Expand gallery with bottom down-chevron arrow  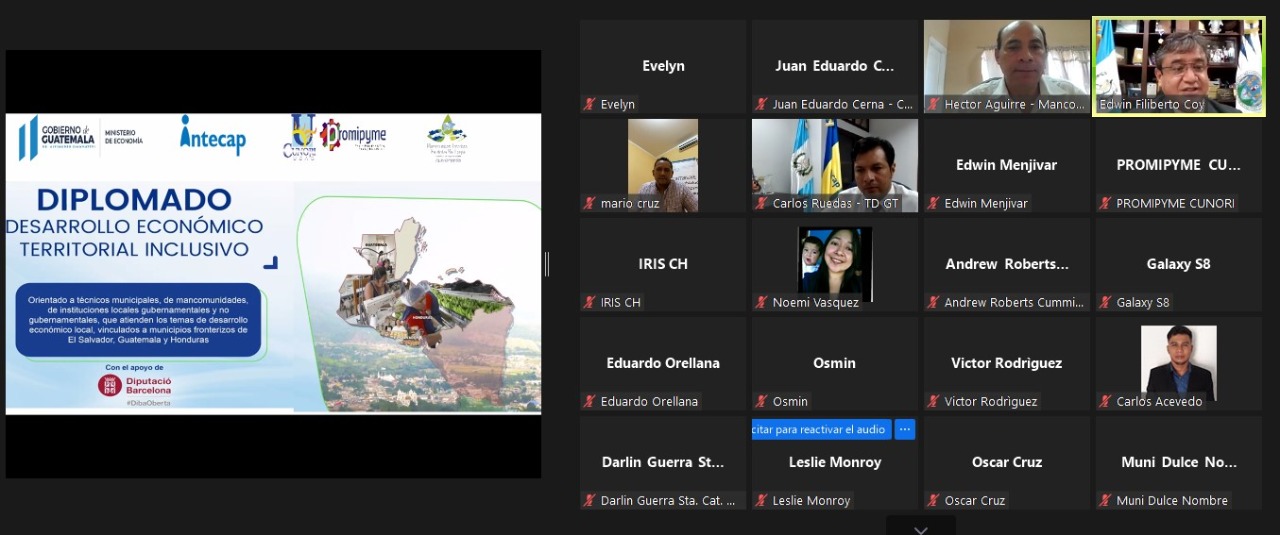click(921, 529)
